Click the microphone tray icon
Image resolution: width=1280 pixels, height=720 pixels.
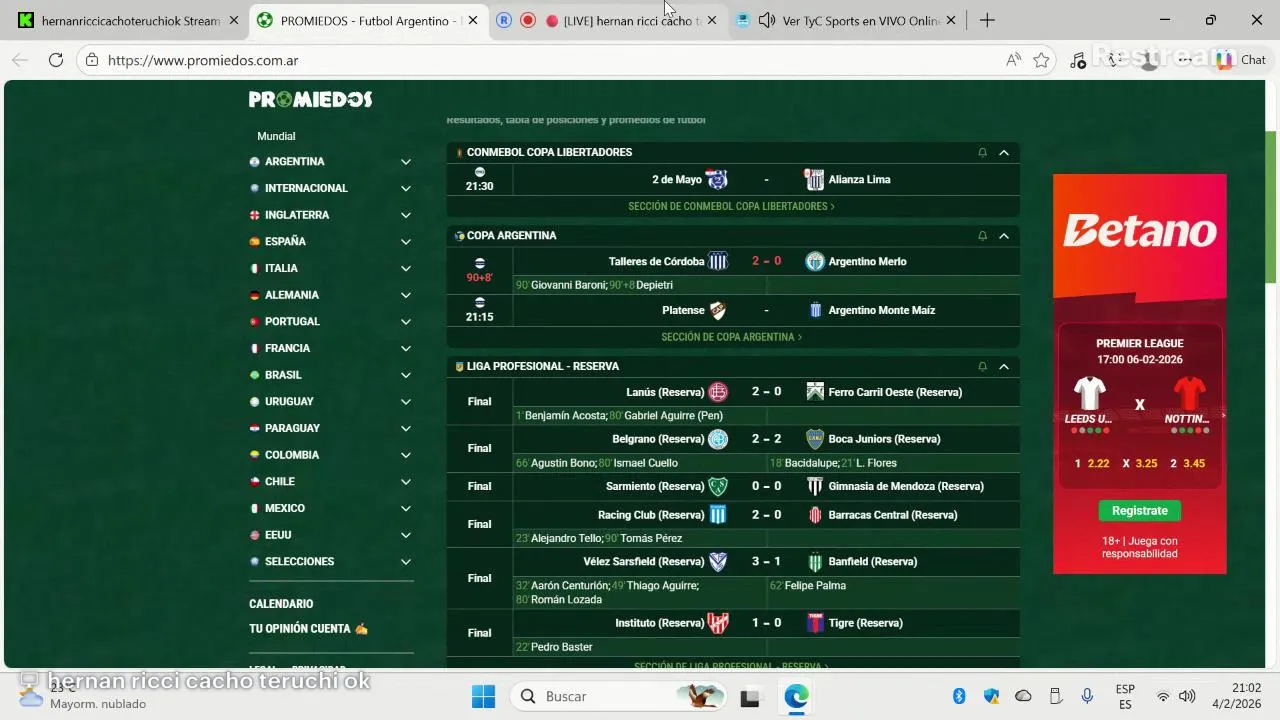1087,696
